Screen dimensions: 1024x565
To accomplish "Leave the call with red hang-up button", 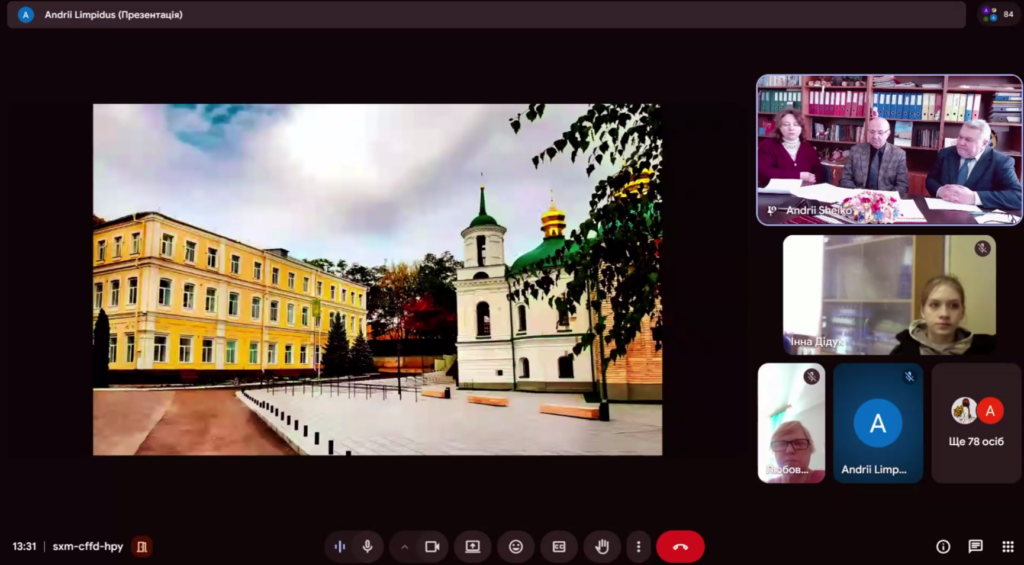I will pyautogui.click(x=680, y=546).
